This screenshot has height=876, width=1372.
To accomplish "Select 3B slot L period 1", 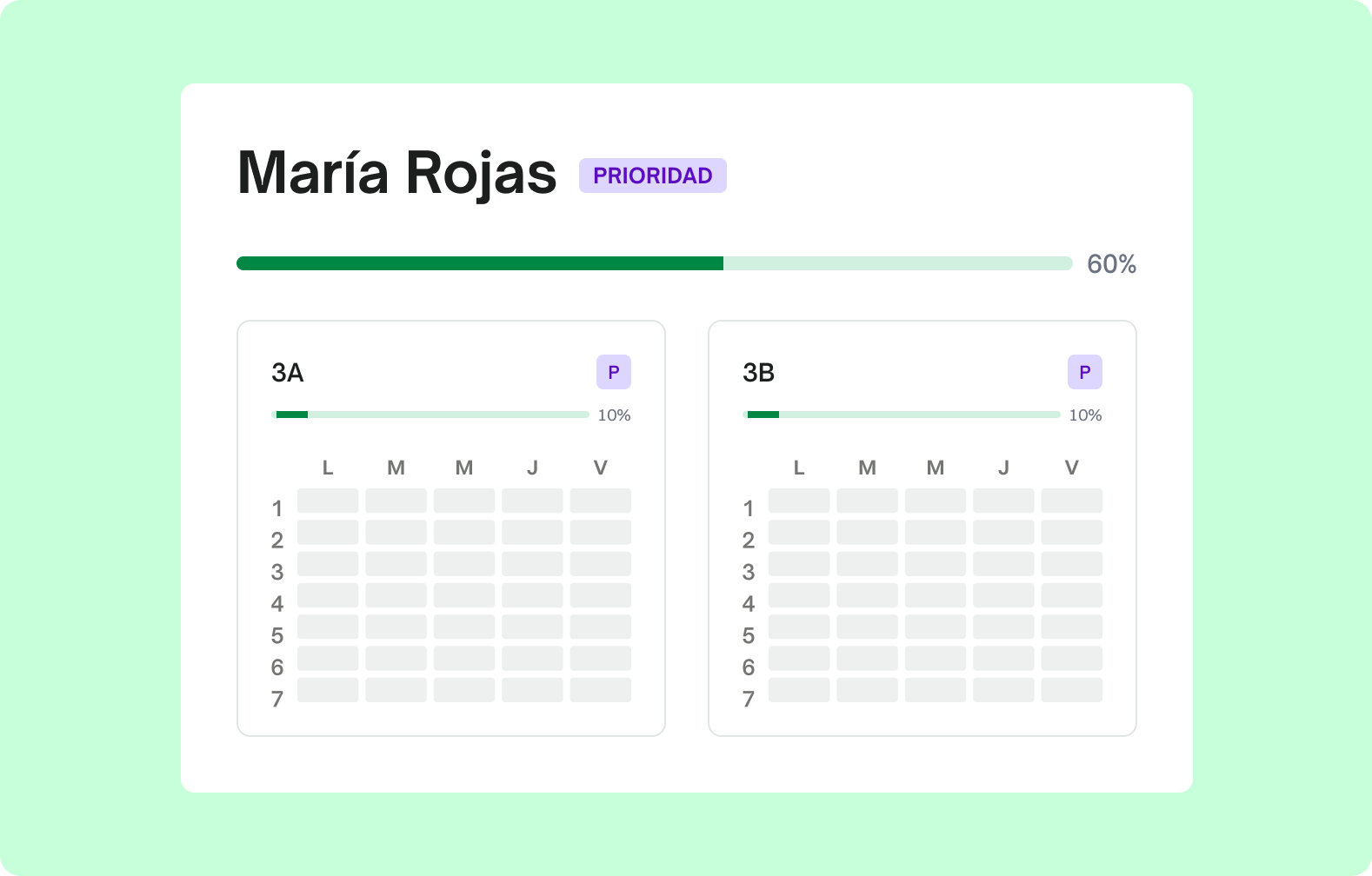I will tap(799, 501).
